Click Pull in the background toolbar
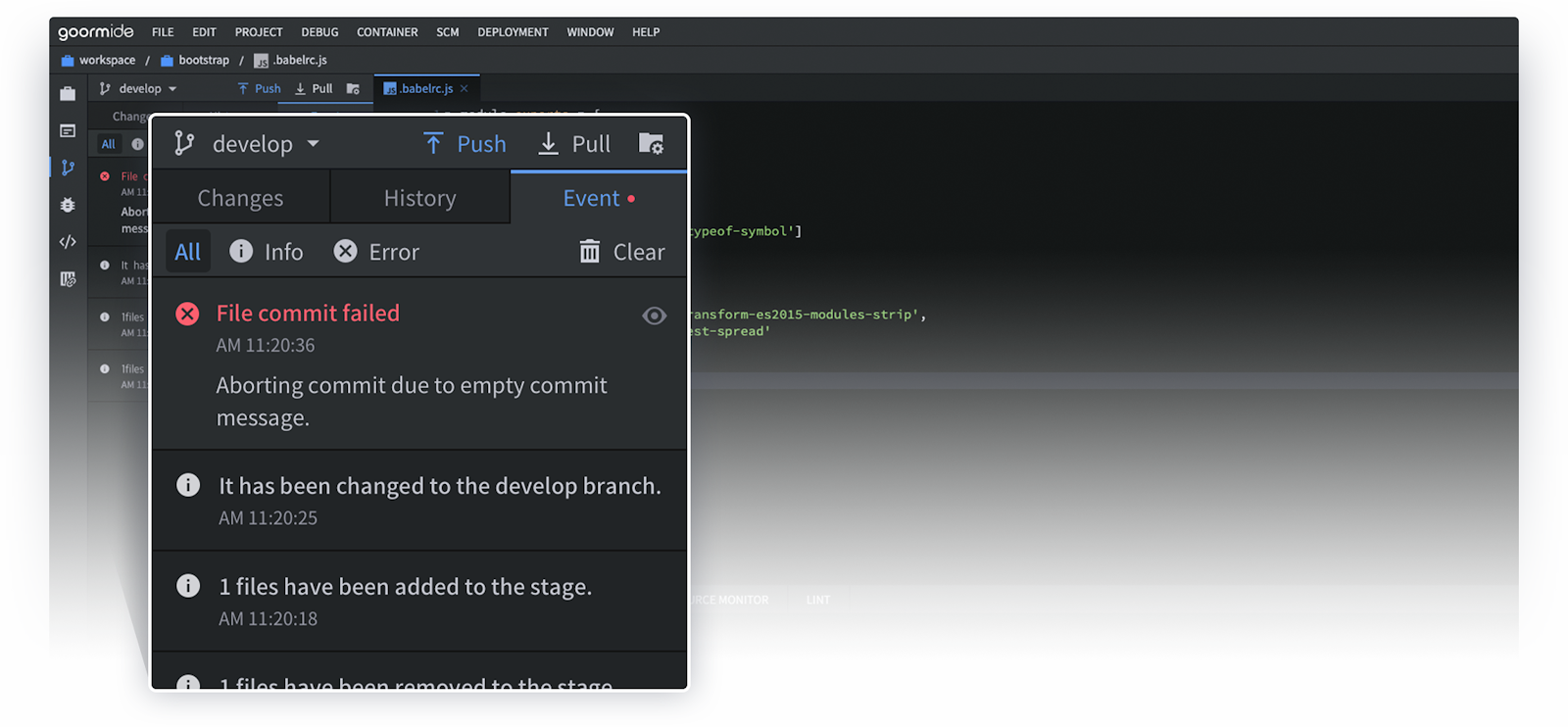Screen dimensions: 1568x727 (x=315, y=88)
